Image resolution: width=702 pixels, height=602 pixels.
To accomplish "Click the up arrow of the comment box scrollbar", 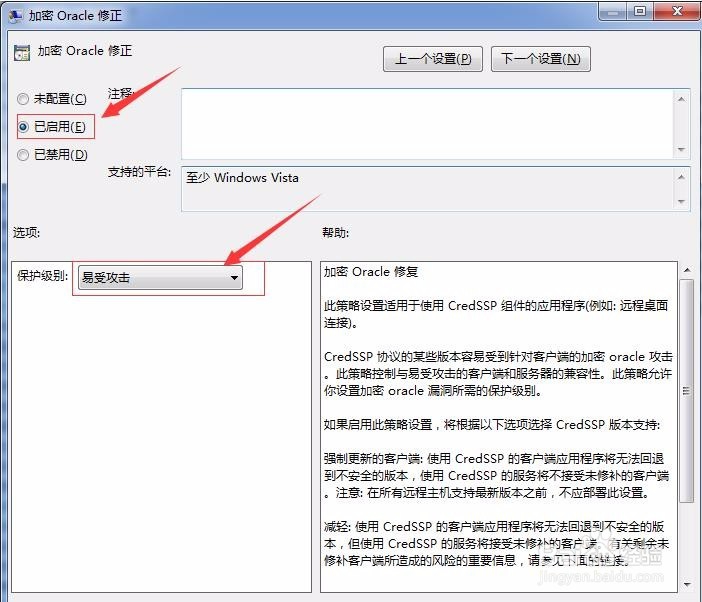I will pos(681,99).
